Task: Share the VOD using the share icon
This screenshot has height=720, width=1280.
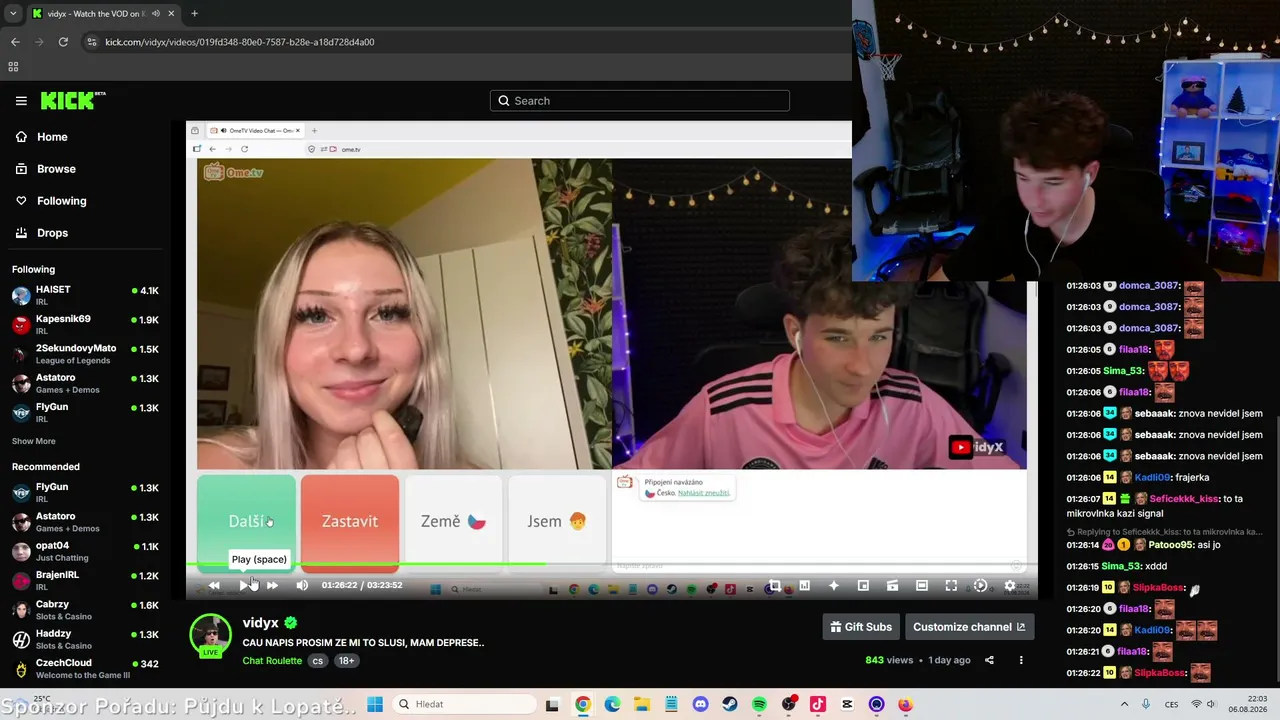Action: coord(989,660)
